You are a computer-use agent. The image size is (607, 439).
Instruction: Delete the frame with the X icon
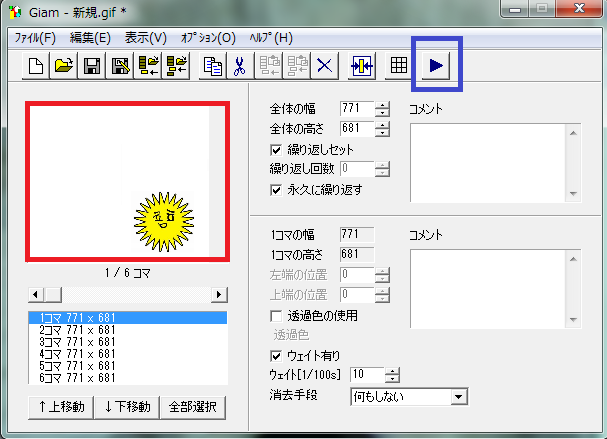point(324,65)
